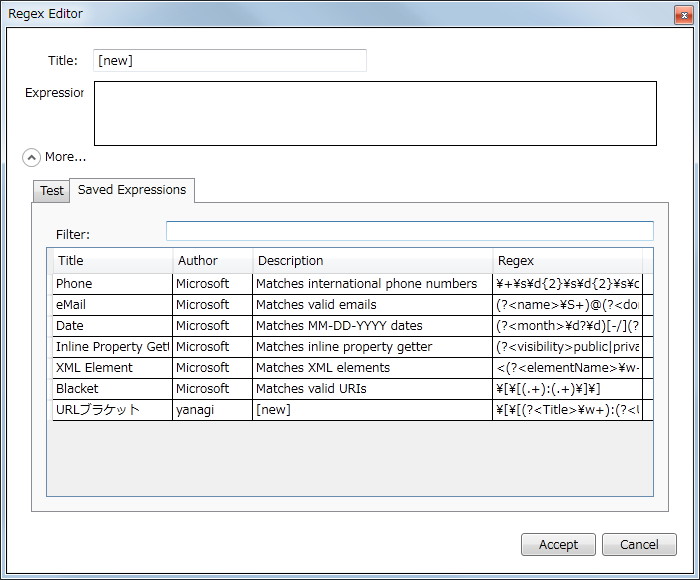Sort by the Author column header
The image size is (700, 580).
pyautogui.click(x=212, y=261)
